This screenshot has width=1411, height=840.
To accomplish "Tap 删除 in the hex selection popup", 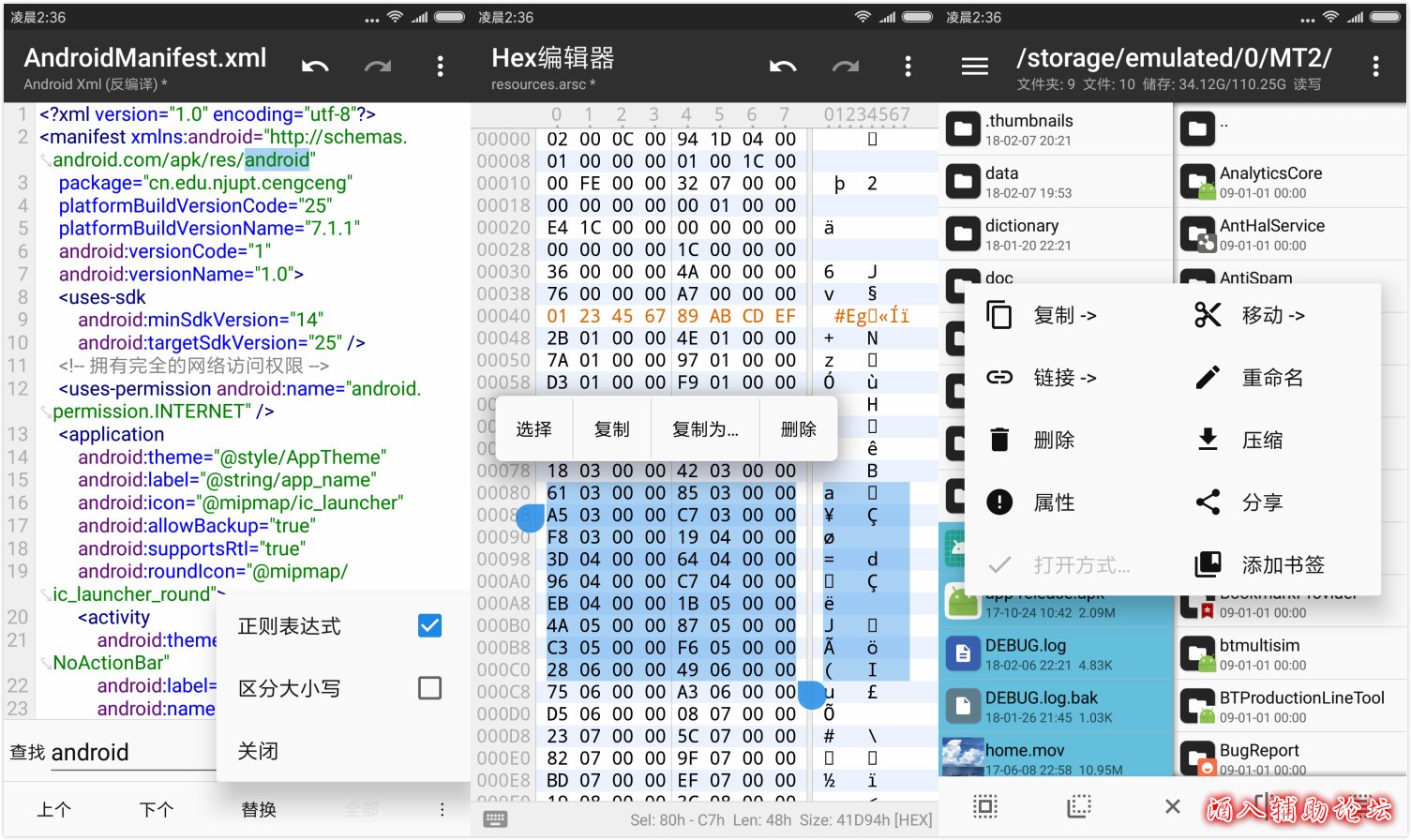I will [x=798, y=428].
